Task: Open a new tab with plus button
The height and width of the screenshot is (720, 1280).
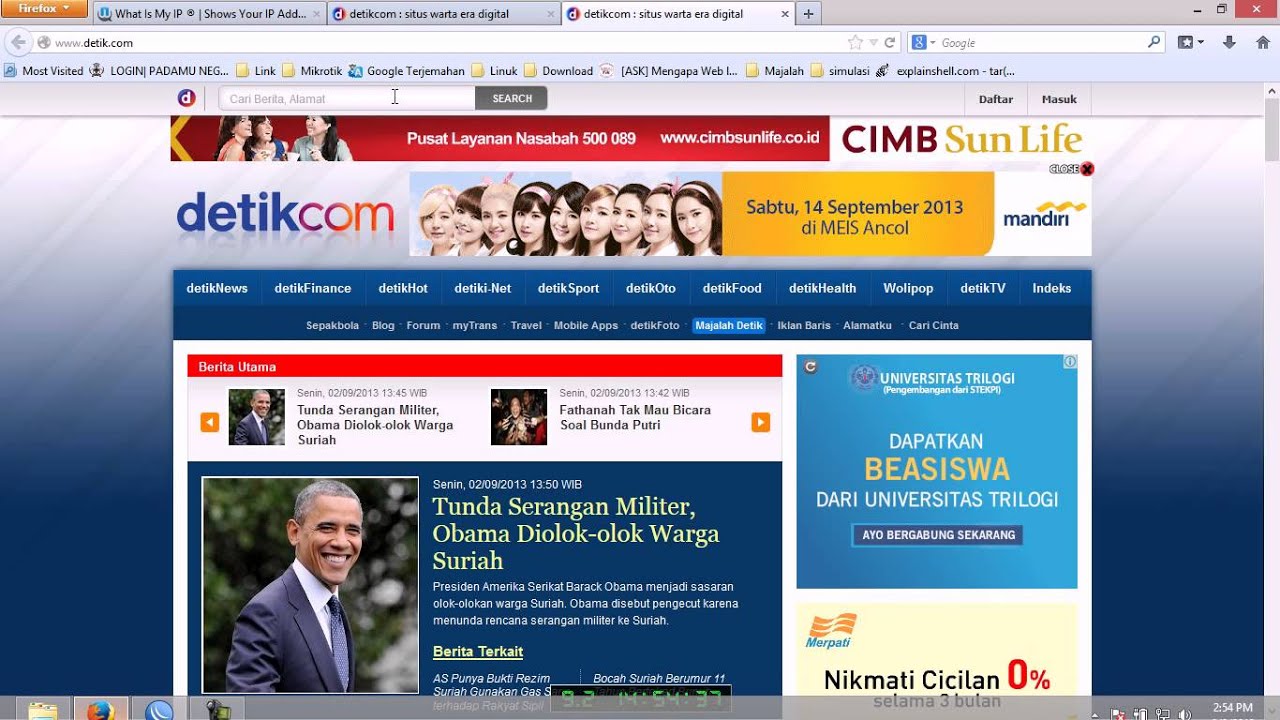Action: click(x=809, y=14)
